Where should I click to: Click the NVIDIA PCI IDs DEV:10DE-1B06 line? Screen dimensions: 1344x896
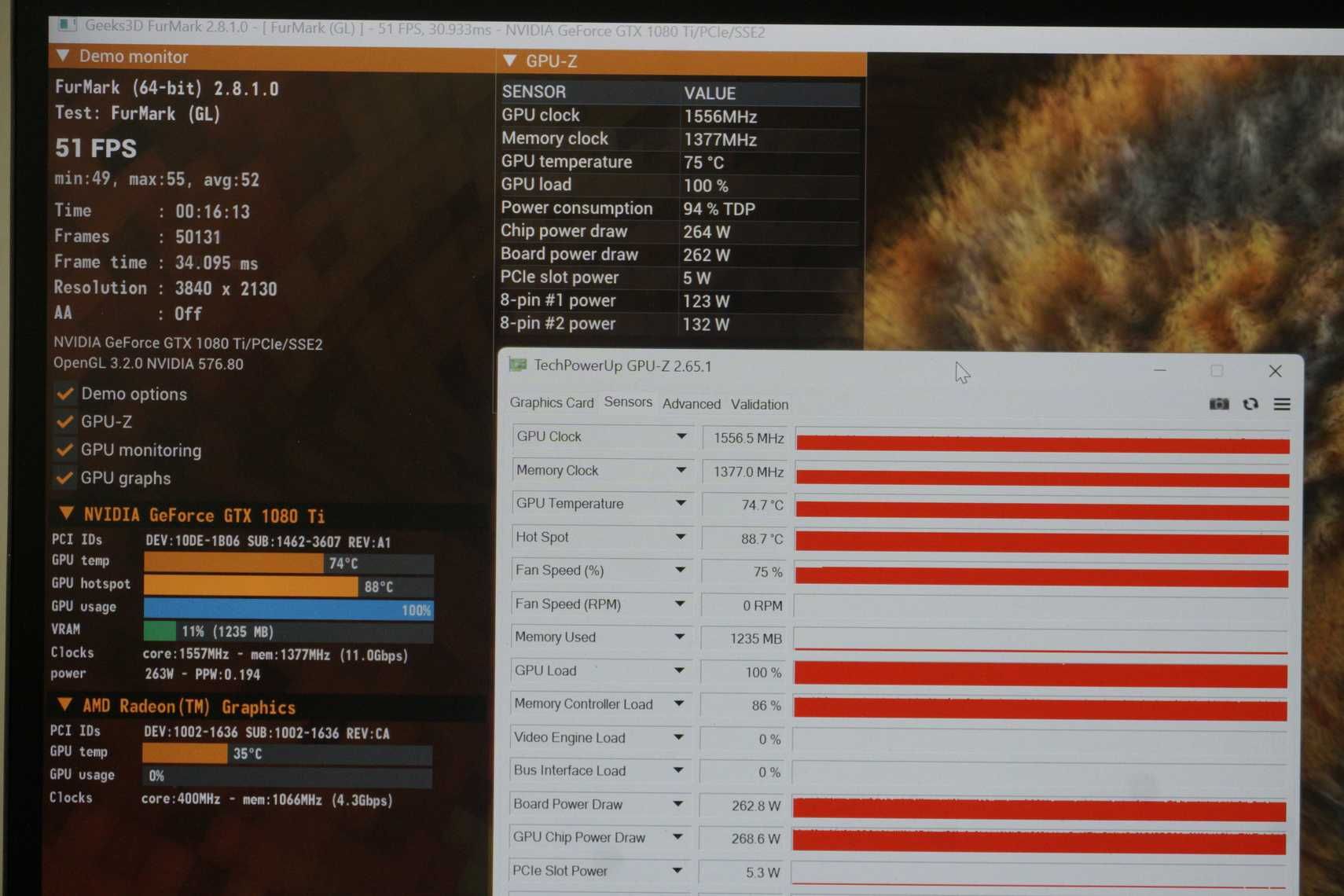(222, 541)
